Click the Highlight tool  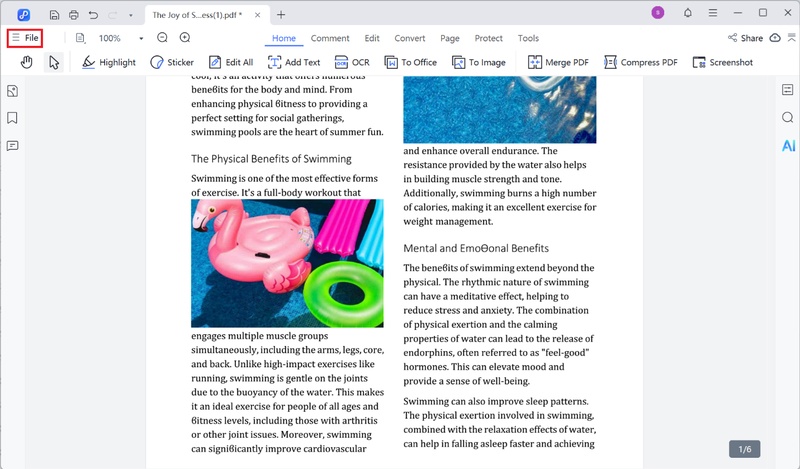point(108,62)
